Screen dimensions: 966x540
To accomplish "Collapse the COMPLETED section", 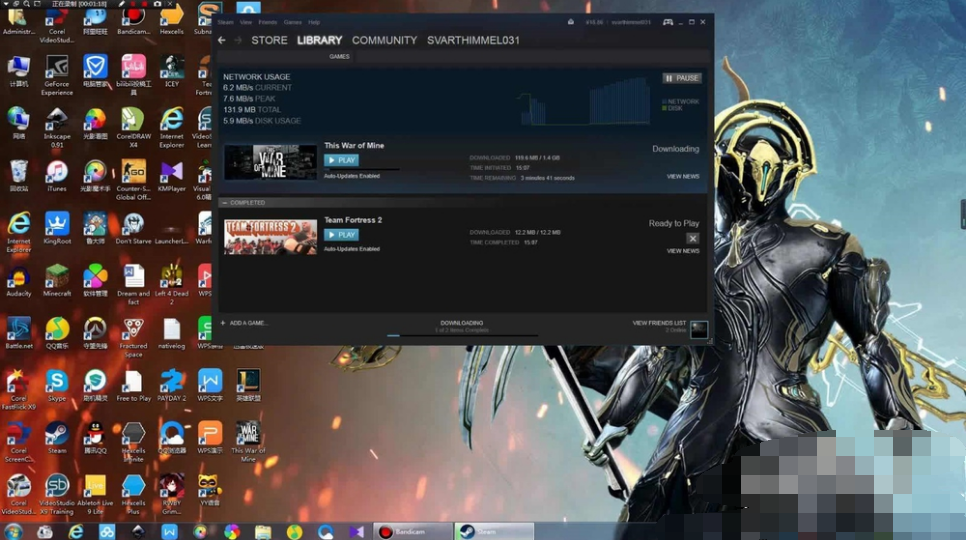I will coord(225,203).
